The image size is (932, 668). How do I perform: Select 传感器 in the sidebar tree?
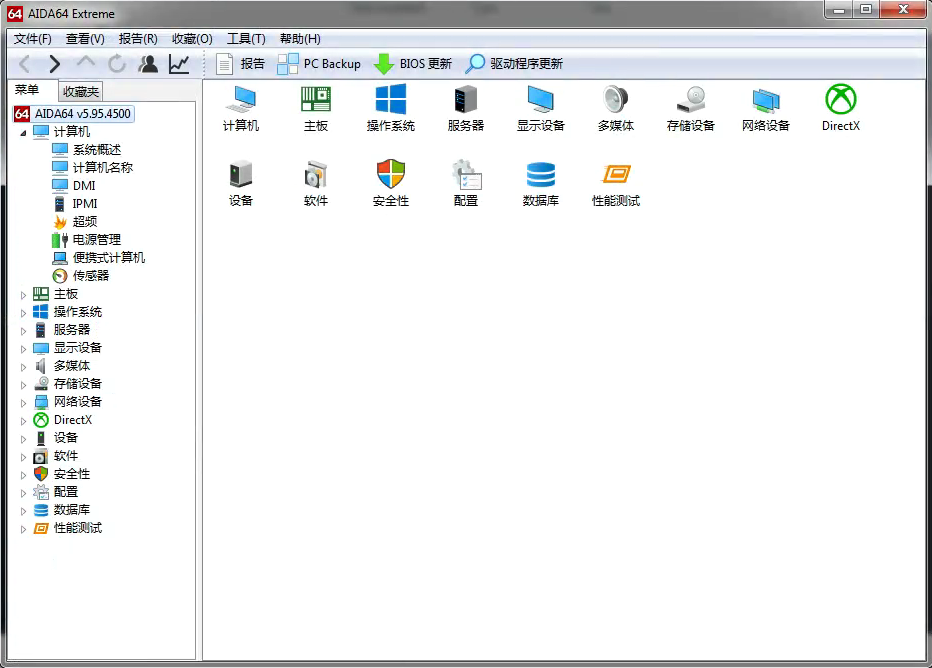click(x=90, y=276)
